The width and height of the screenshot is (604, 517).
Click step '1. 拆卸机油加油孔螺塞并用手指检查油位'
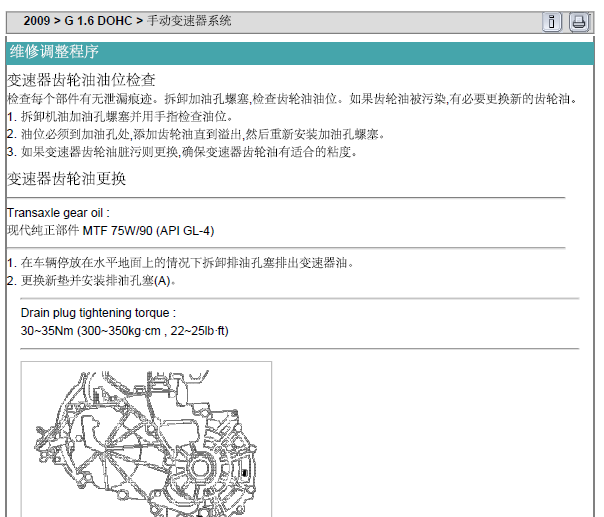120,116
